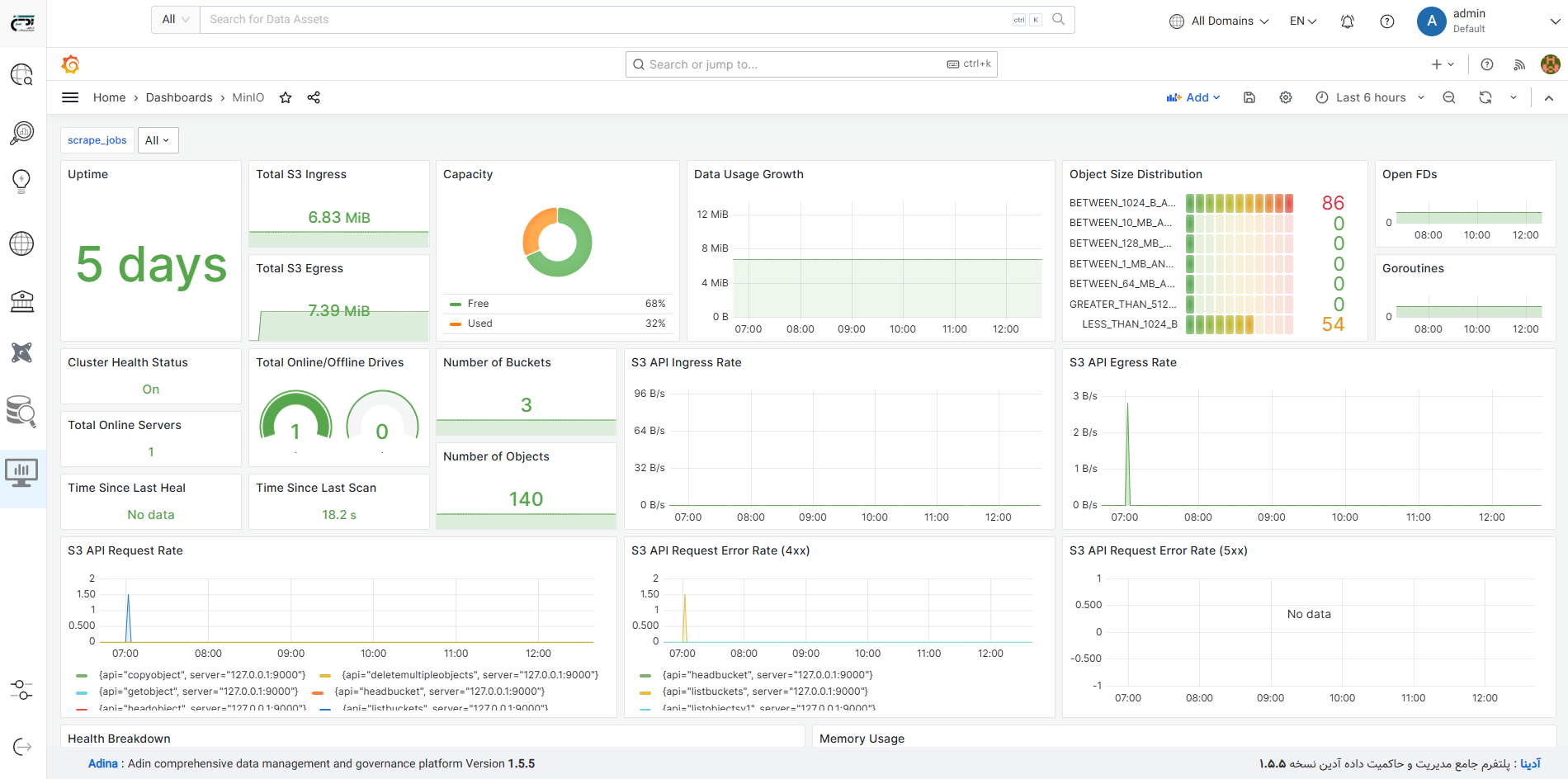Viewport: 1568px width, 779px height.
Task: Navigate to Home in the breadcrumb
Action: [x=109, y=97]
